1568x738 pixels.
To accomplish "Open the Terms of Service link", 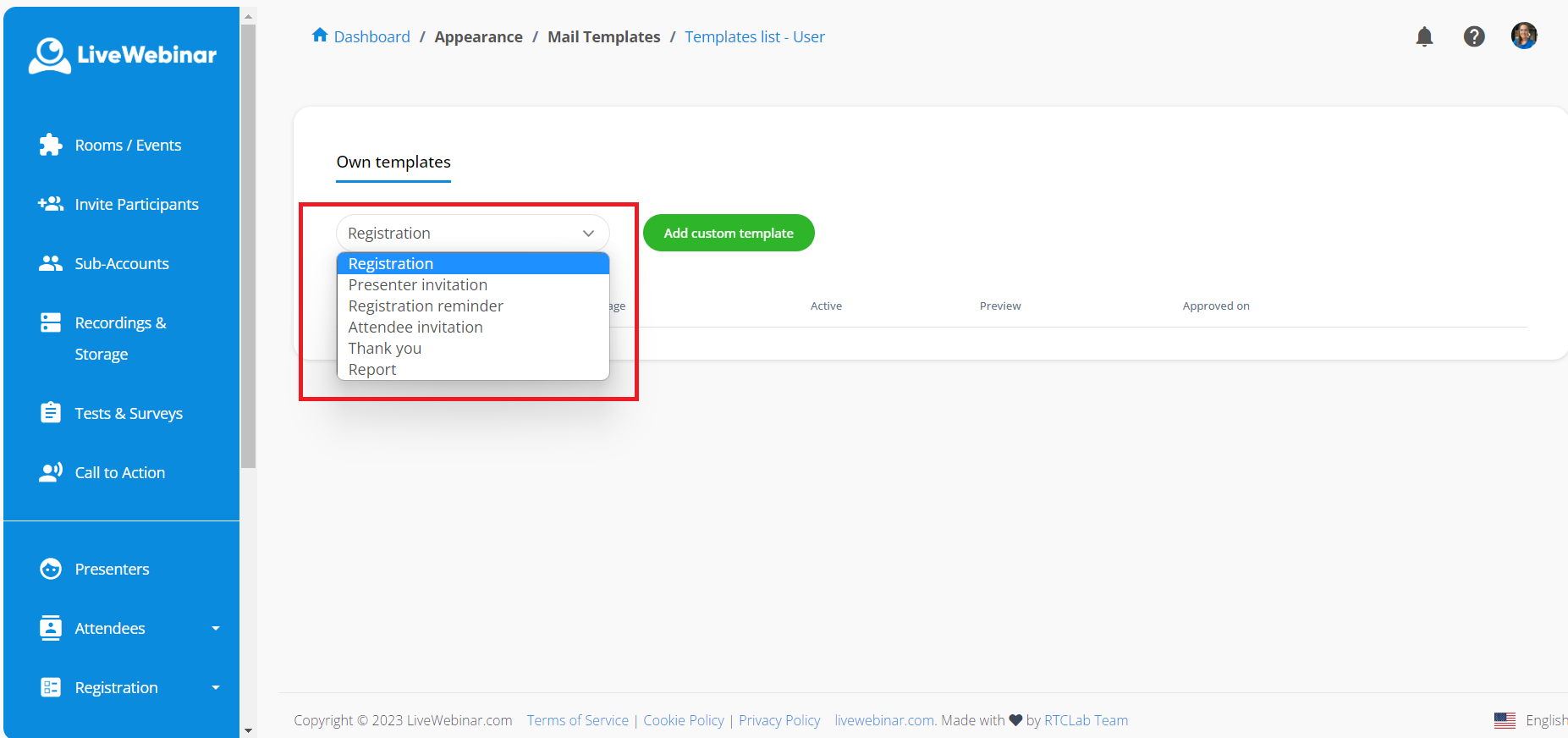I will tap(578, 720).
